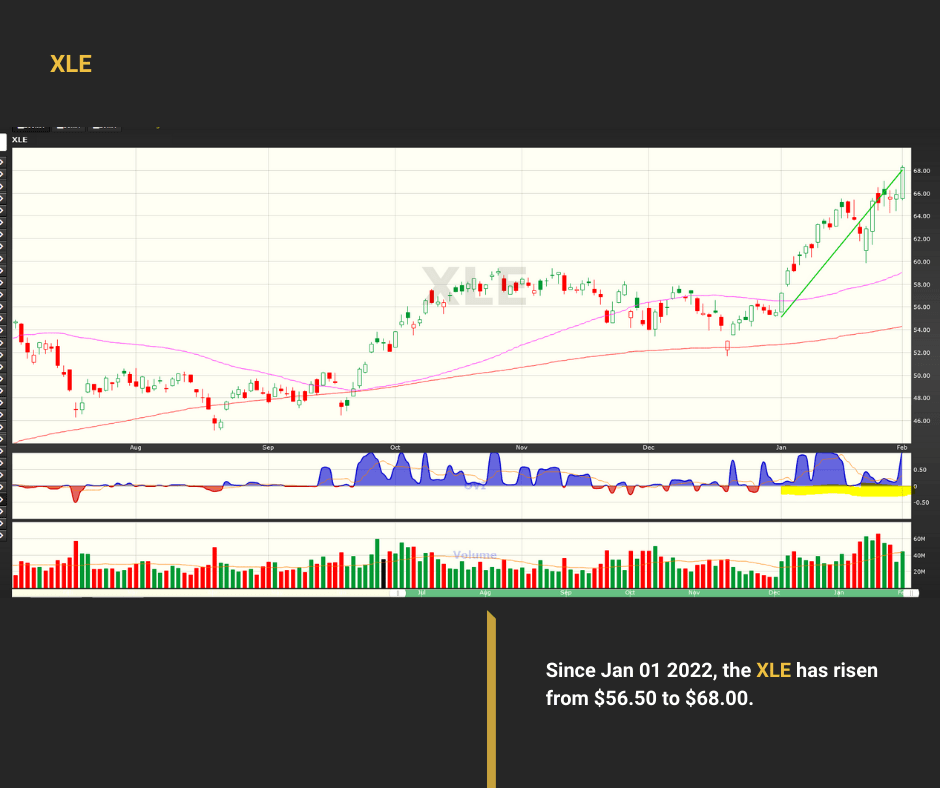Switch to the second tab above the chart
940x788 pixels.
pyautogui.click(x=68, y=127)
